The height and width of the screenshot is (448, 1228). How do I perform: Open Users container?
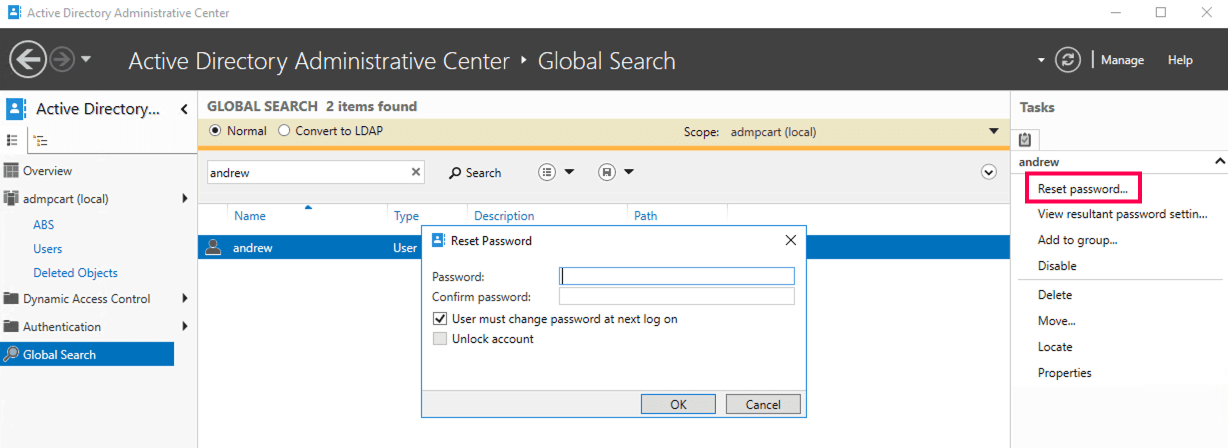pos(47,249)
